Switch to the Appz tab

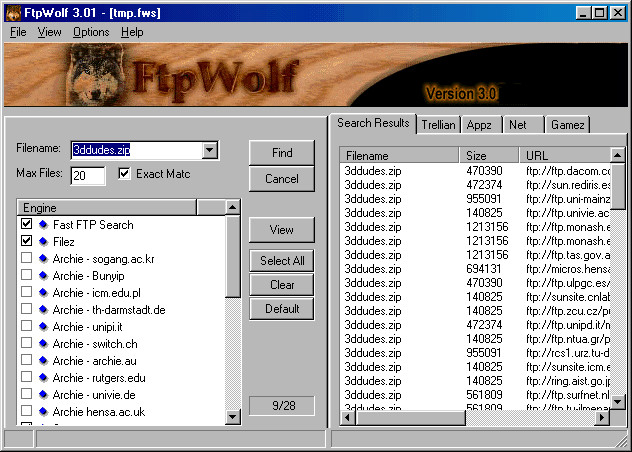(x=480, y=125)
